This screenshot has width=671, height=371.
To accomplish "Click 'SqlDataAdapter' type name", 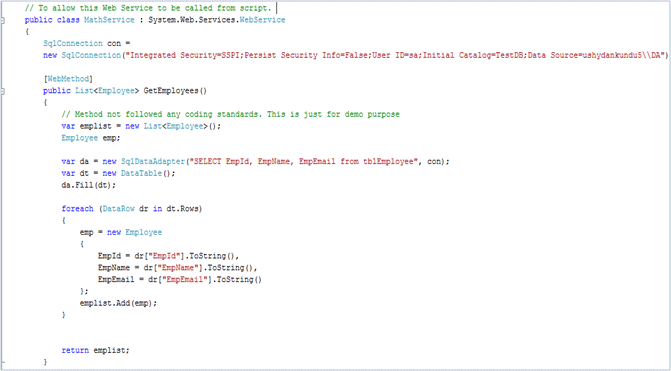I will [153, 161].
